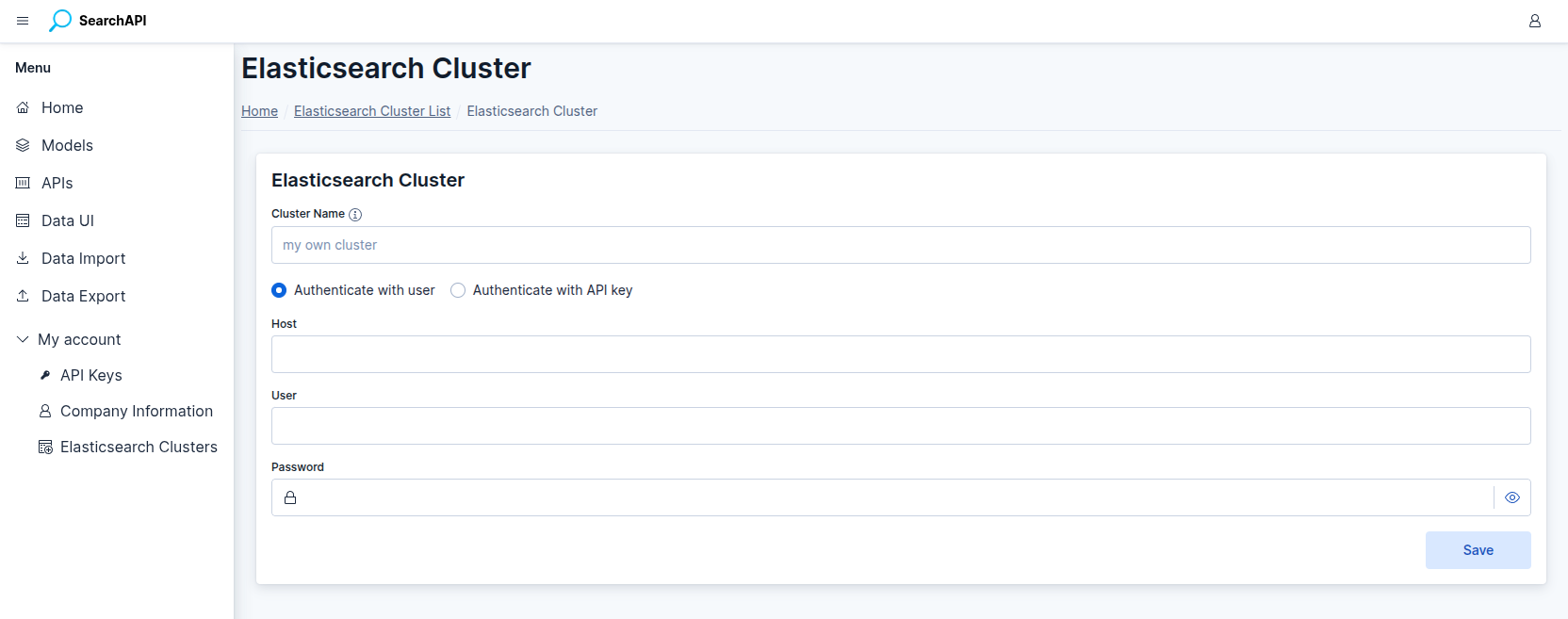Toggle password visibility eye icon
Screen dimensions: 1568x619
[1512, 497]
